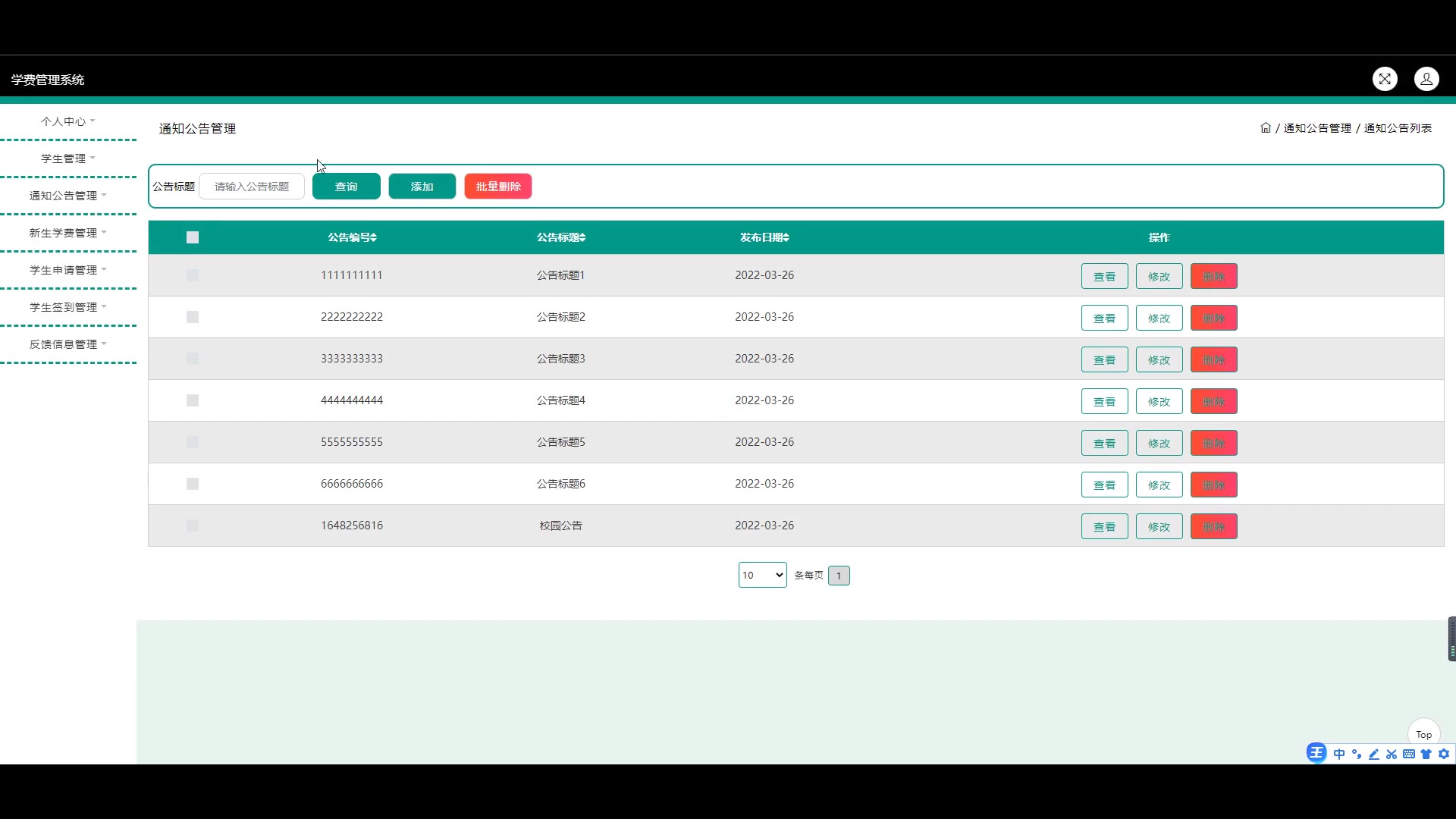Click the IME settings gear icon
This screenshot has height=819, width=1456.
1444,754
